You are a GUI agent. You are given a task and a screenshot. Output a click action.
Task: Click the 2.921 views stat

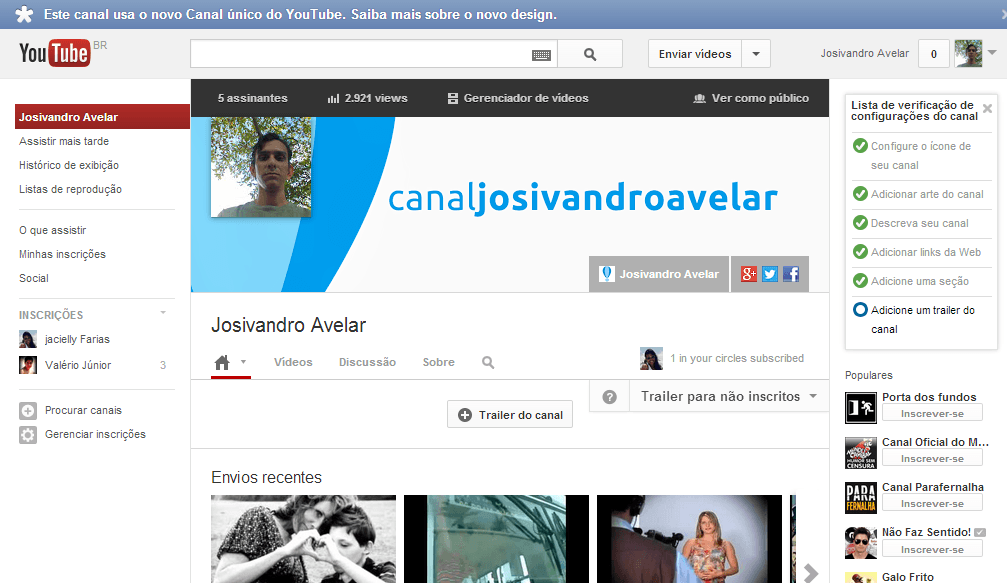point(367,98)
